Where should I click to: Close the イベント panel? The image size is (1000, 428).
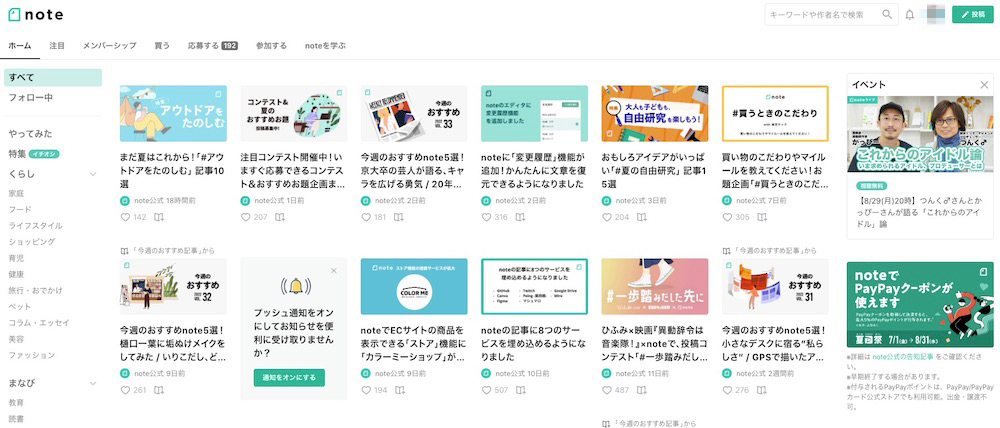(x=984, y=84)
